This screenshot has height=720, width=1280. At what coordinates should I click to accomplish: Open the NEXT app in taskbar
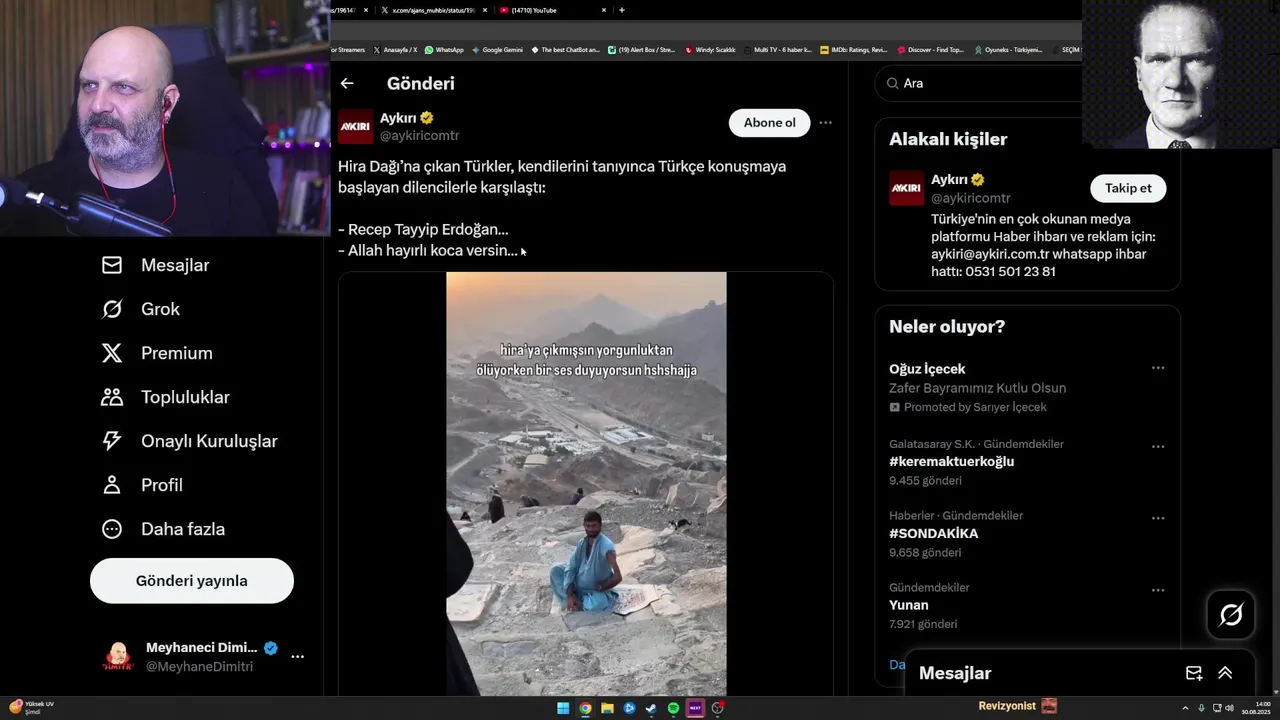coord(695,708)
